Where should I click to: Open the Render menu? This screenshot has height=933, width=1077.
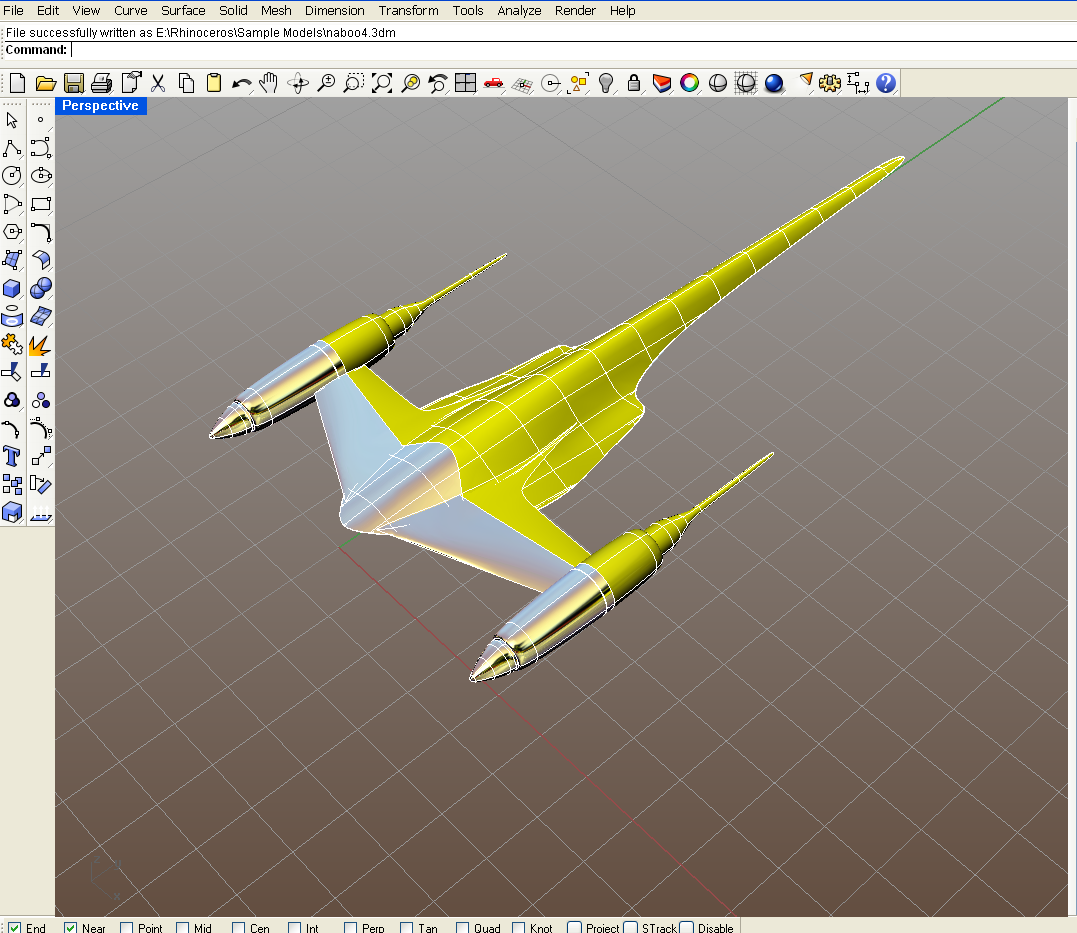click(x=576, y=10)
